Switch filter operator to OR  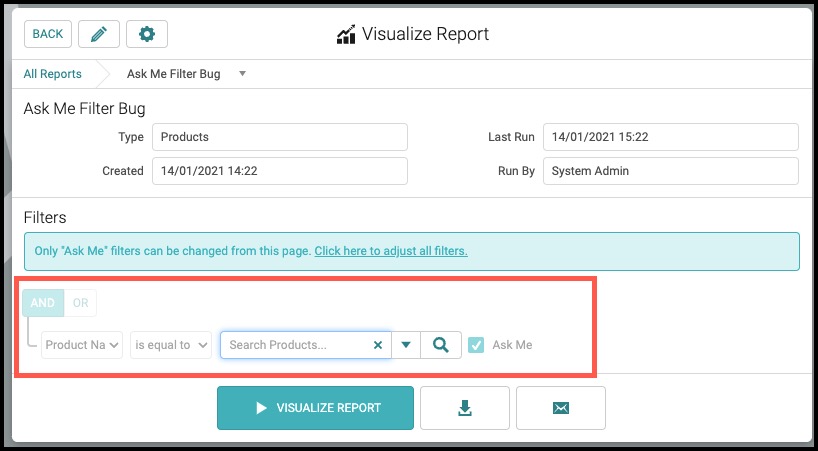pos(80,303)
